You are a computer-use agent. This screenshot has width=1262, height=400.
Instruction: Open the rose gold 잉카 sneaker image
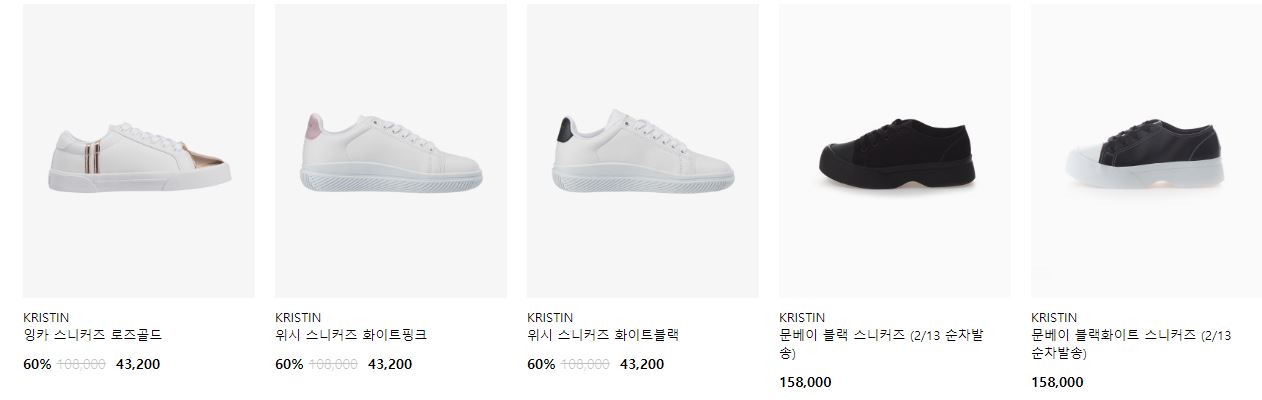click(x=139, y=151)
